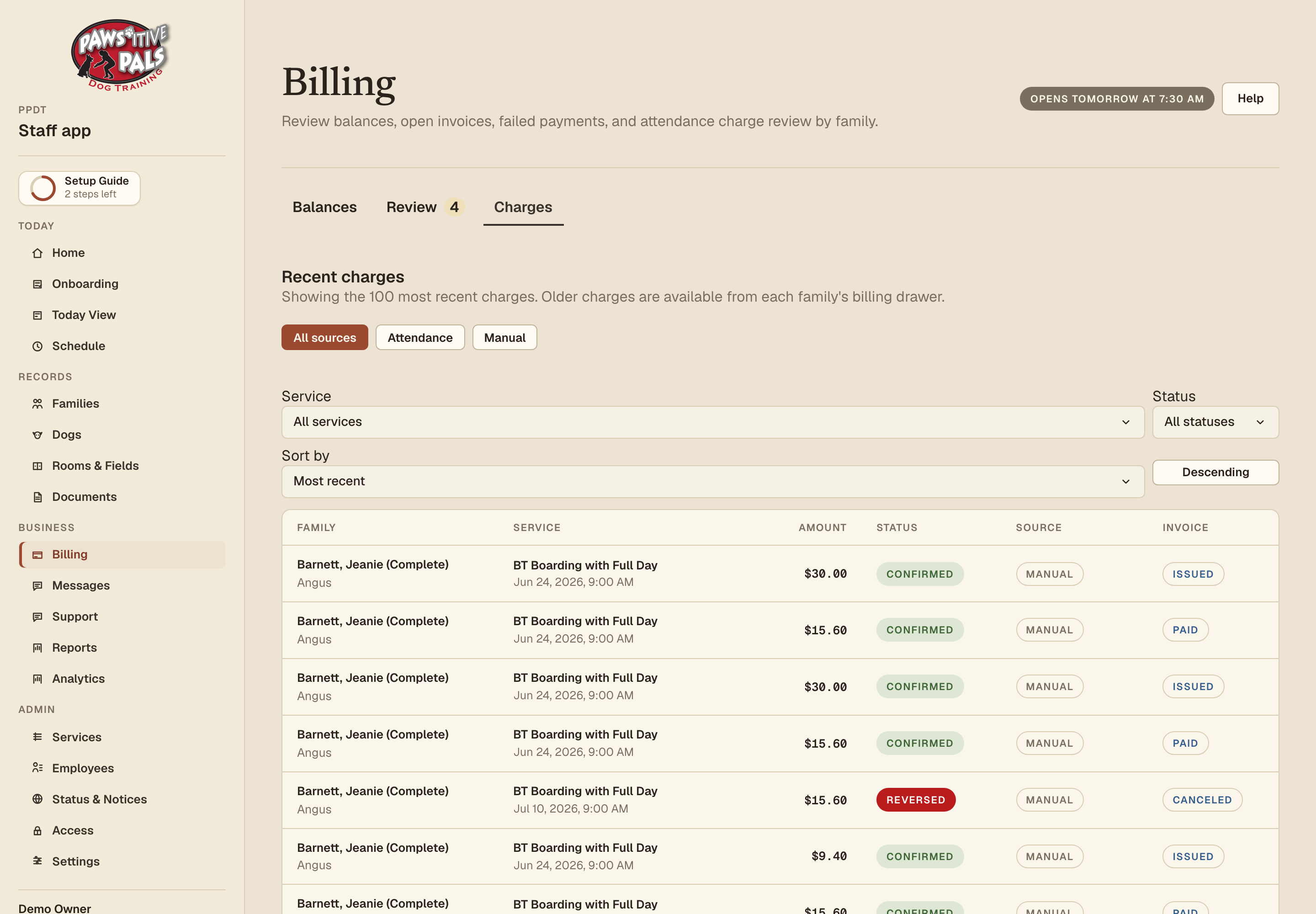Screen dimensions: 1316x914
Task: Click the Reports chart icon
Action: tap(37, 648)
